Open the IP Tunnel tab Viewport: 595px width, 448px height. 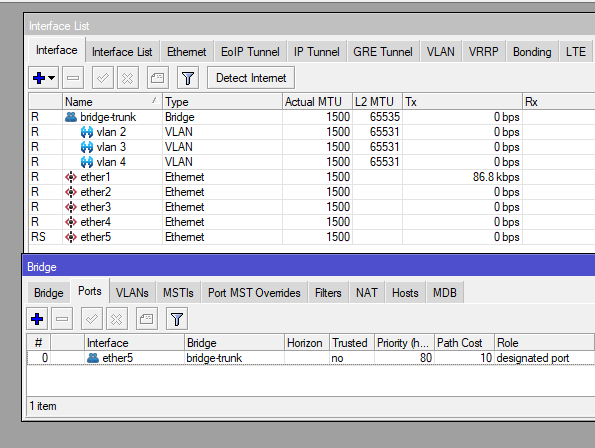coord(316,52)
